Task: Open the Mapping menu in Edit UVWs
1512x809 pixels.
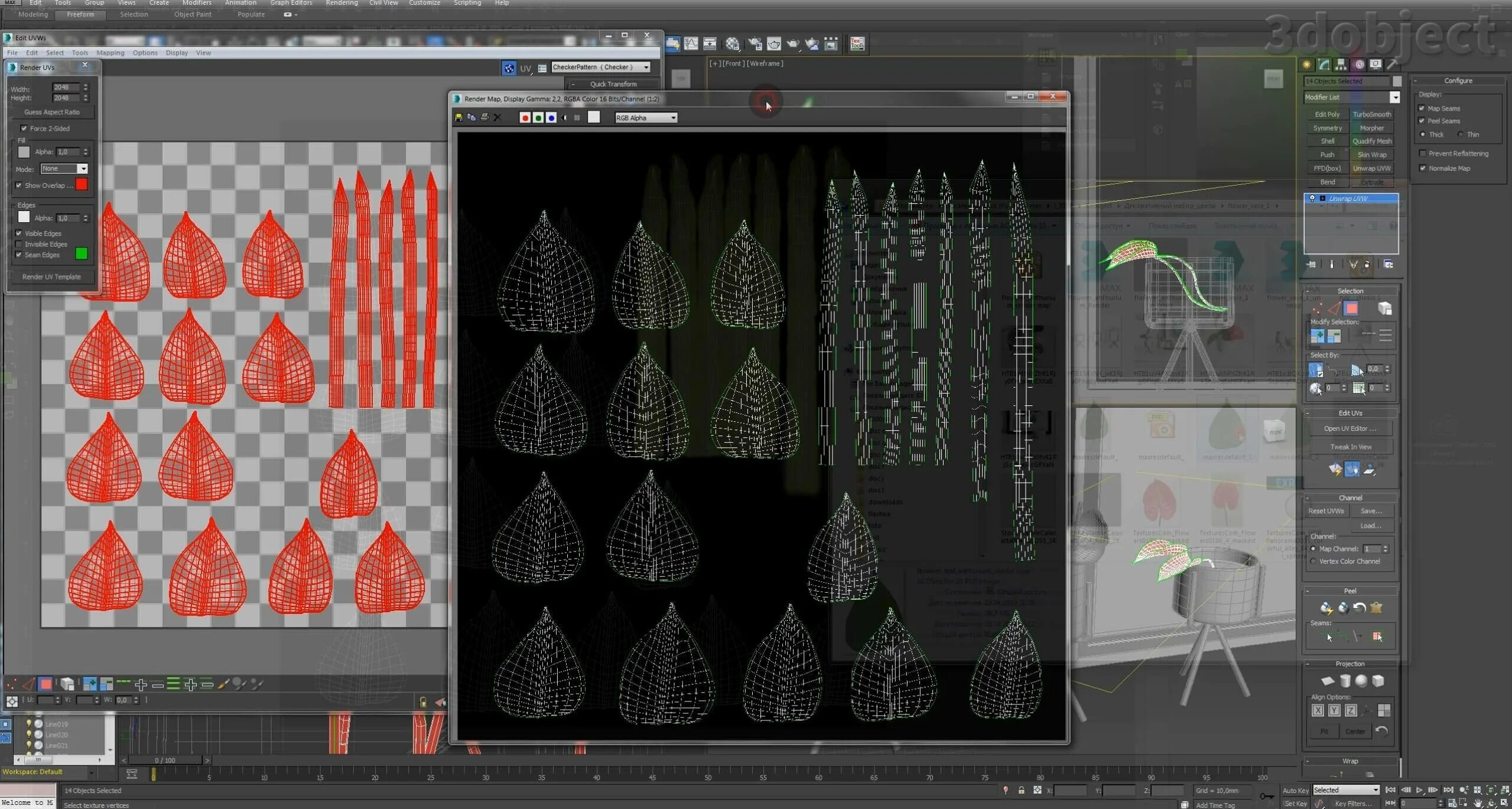Action: (110, 53)
